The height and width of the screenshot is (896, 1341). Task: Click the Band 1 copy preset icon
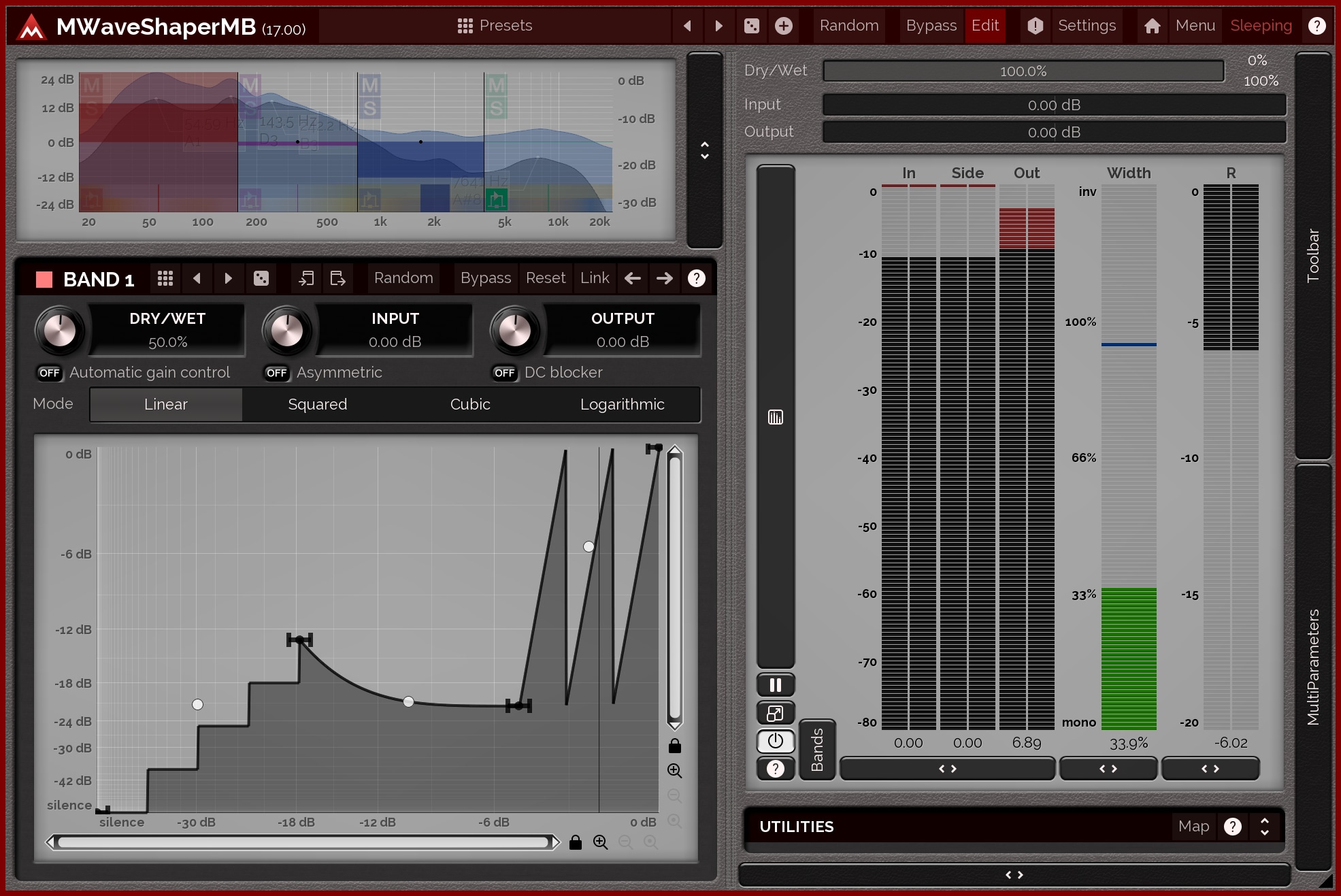[x=306, y=278]
